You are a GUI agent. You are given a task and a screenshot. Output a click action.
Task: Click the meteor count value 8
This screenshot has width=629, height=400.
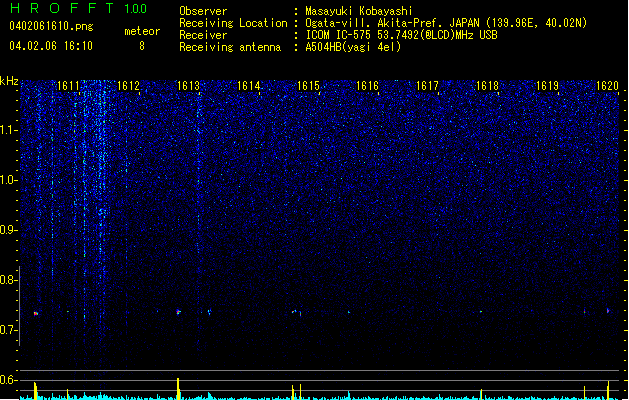click(142, 46)
